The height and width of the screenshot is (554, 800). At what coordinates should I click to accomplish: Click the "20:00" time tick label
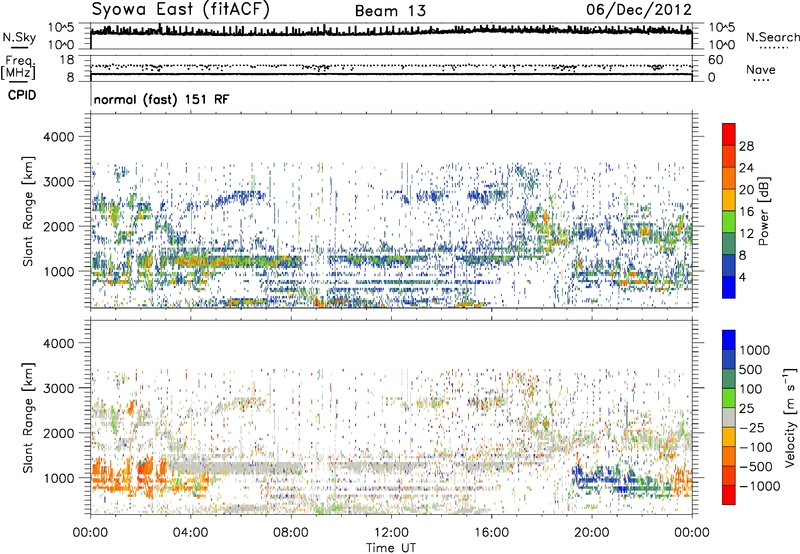tap(591, 533)
